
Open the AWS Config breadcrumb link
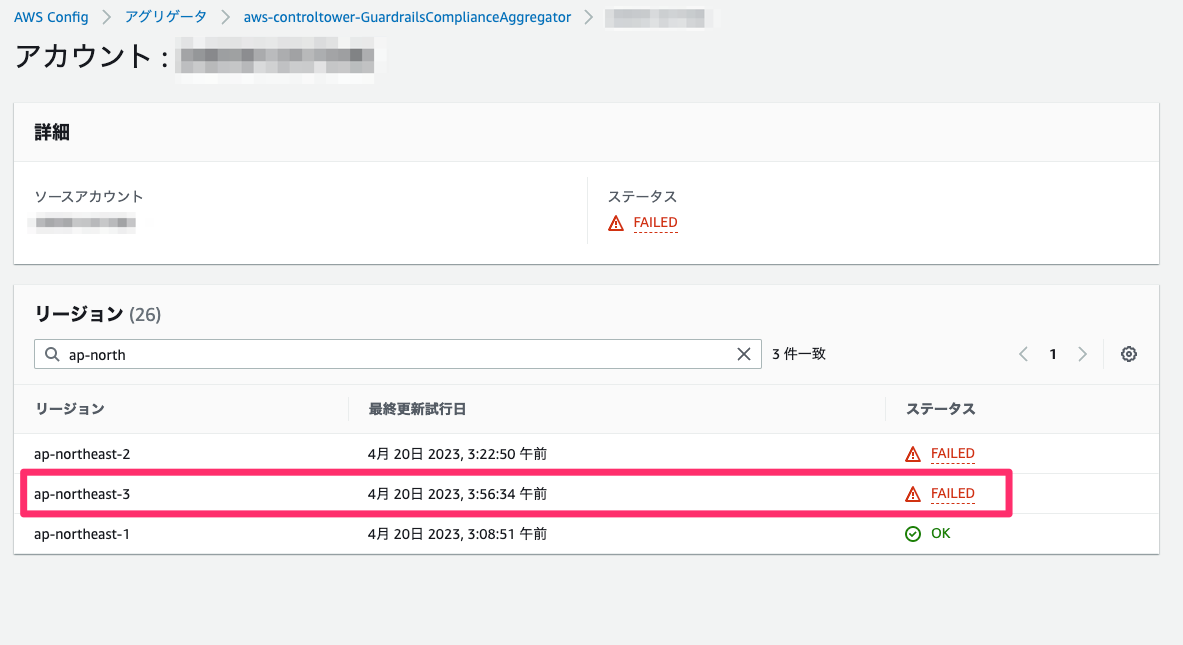click(51, 17)
